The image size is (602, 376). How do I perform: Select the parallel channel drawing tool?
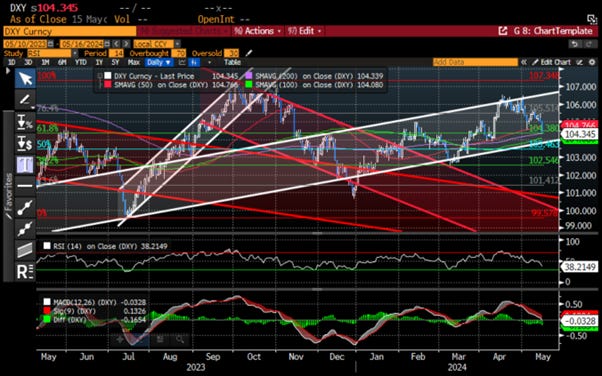(x=25, y=250)
